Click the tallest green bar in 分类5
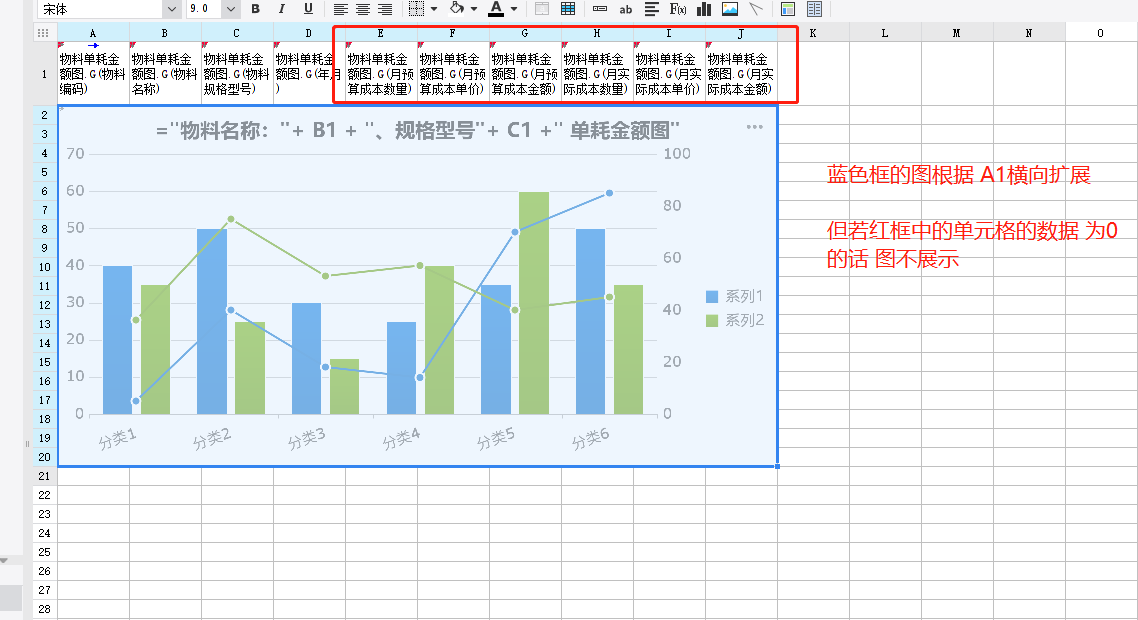The image size is (1138, 620). click(534, 303)
